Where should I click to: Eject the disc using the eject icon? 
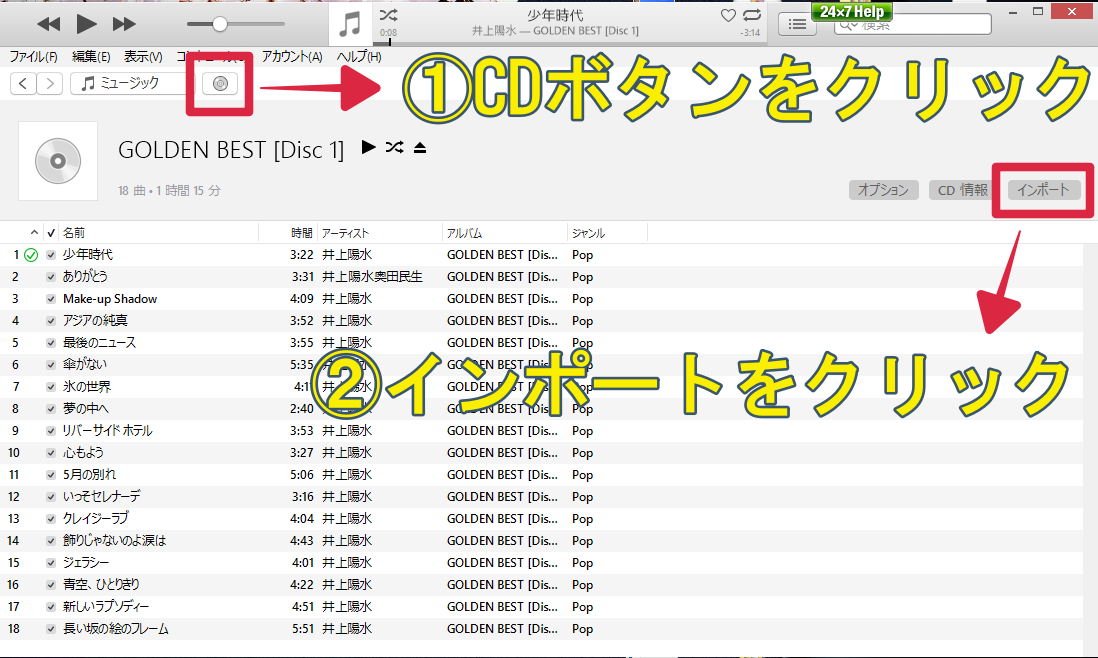point(419,147)
